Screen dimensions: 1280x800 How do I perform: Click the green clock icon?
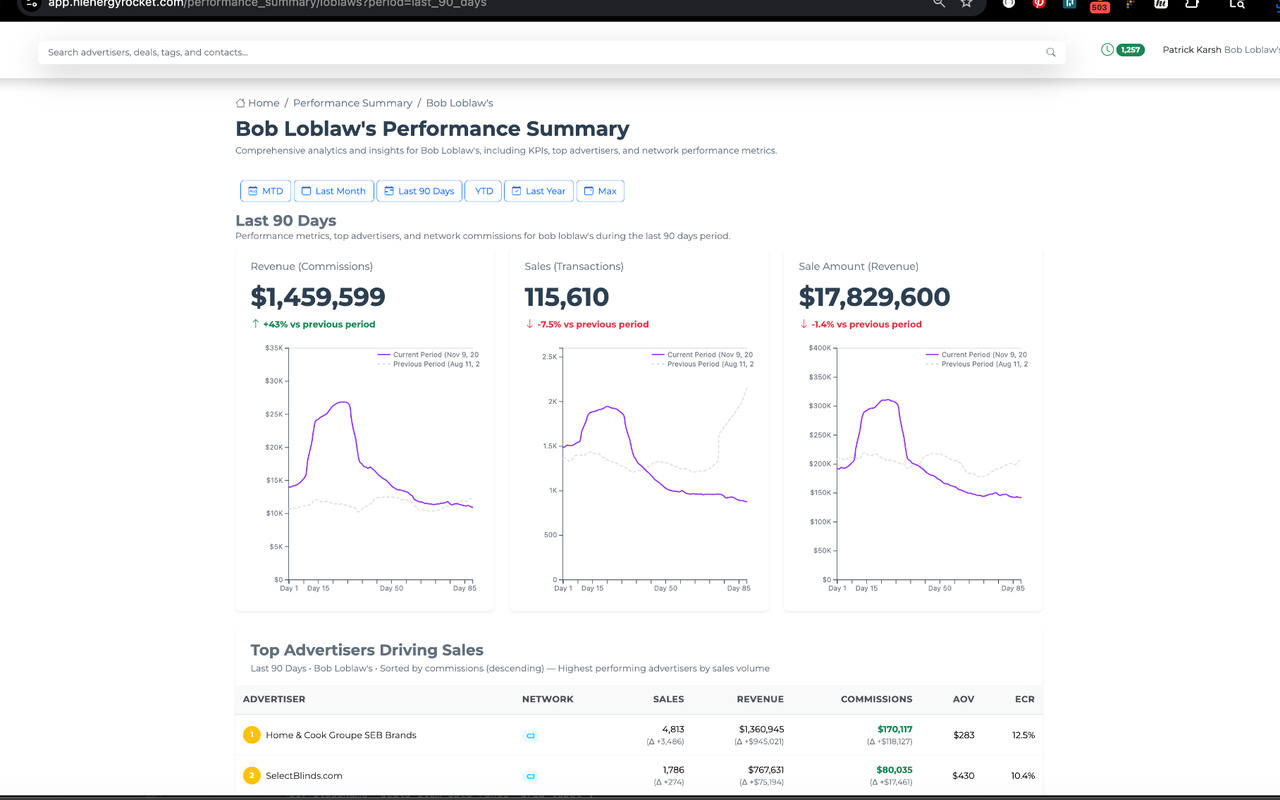click(1107, 50)
